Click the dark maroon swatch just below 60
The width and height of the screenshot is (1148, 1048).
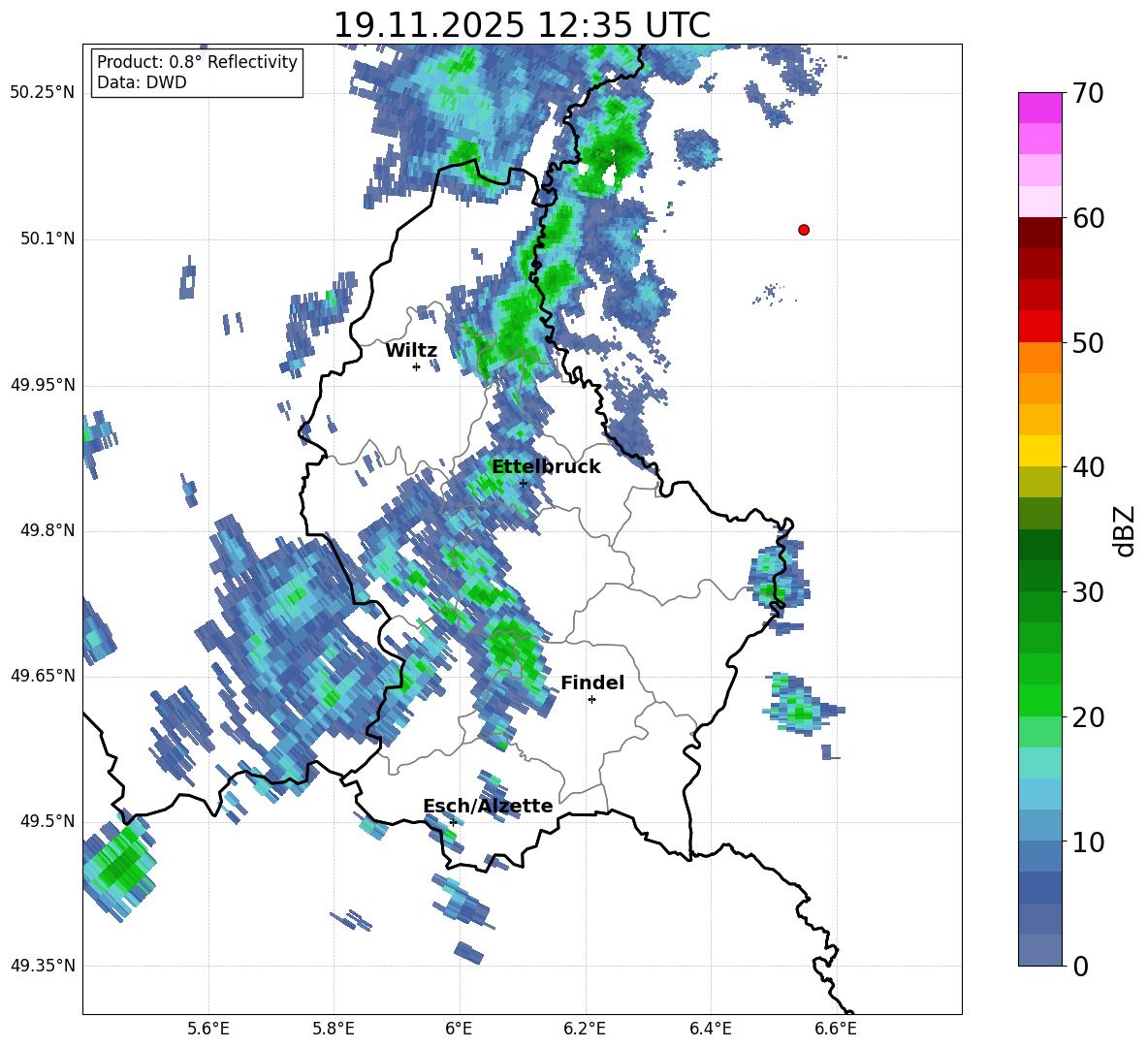1039,233
